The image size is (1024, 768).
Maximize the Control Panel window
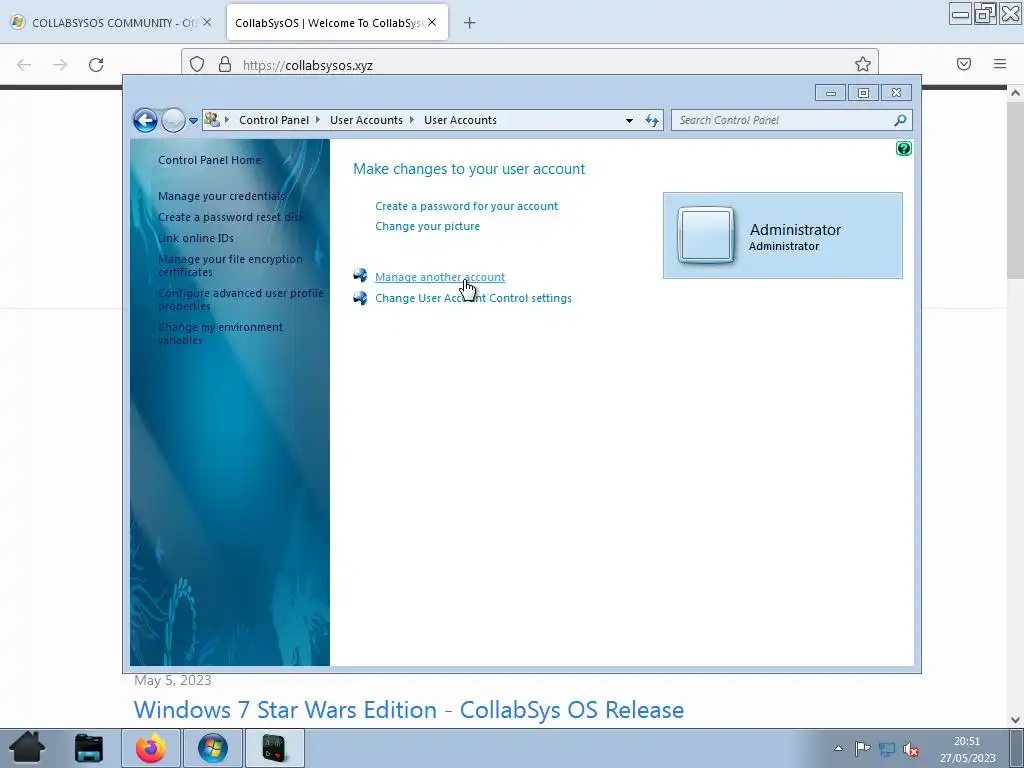(x=863, y=93)
